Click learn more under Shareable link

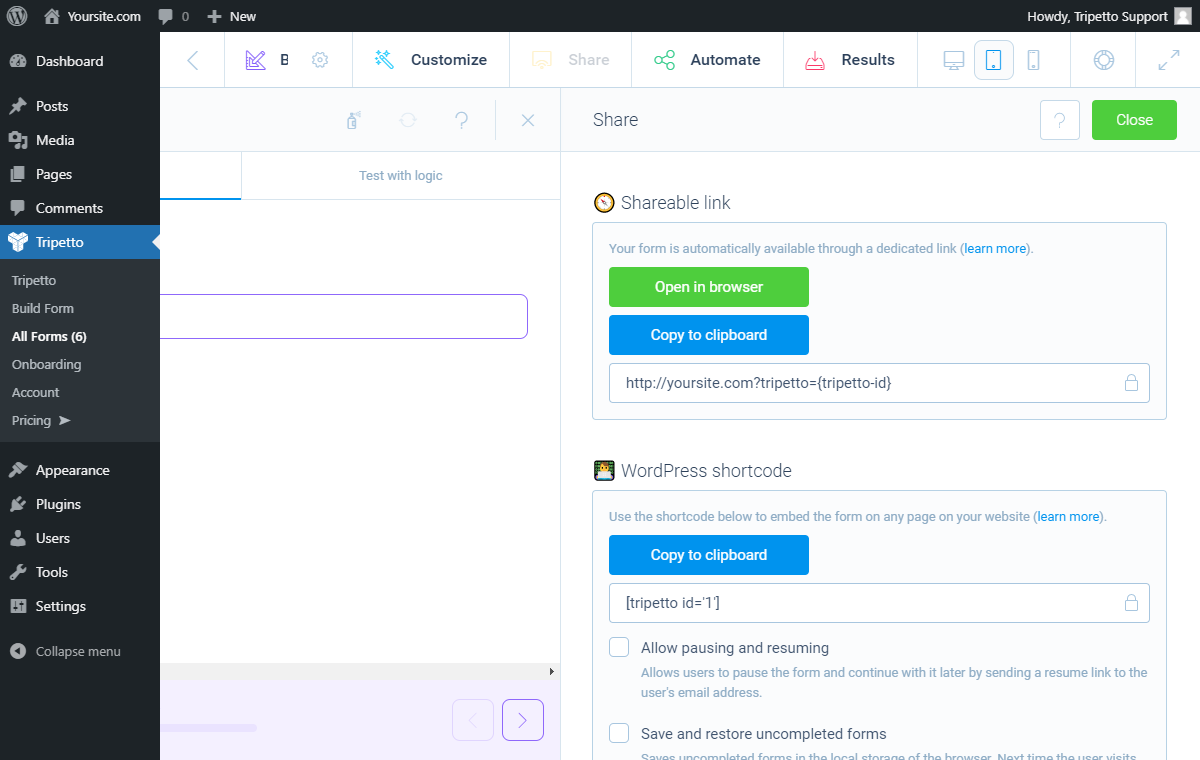(996, 249)
